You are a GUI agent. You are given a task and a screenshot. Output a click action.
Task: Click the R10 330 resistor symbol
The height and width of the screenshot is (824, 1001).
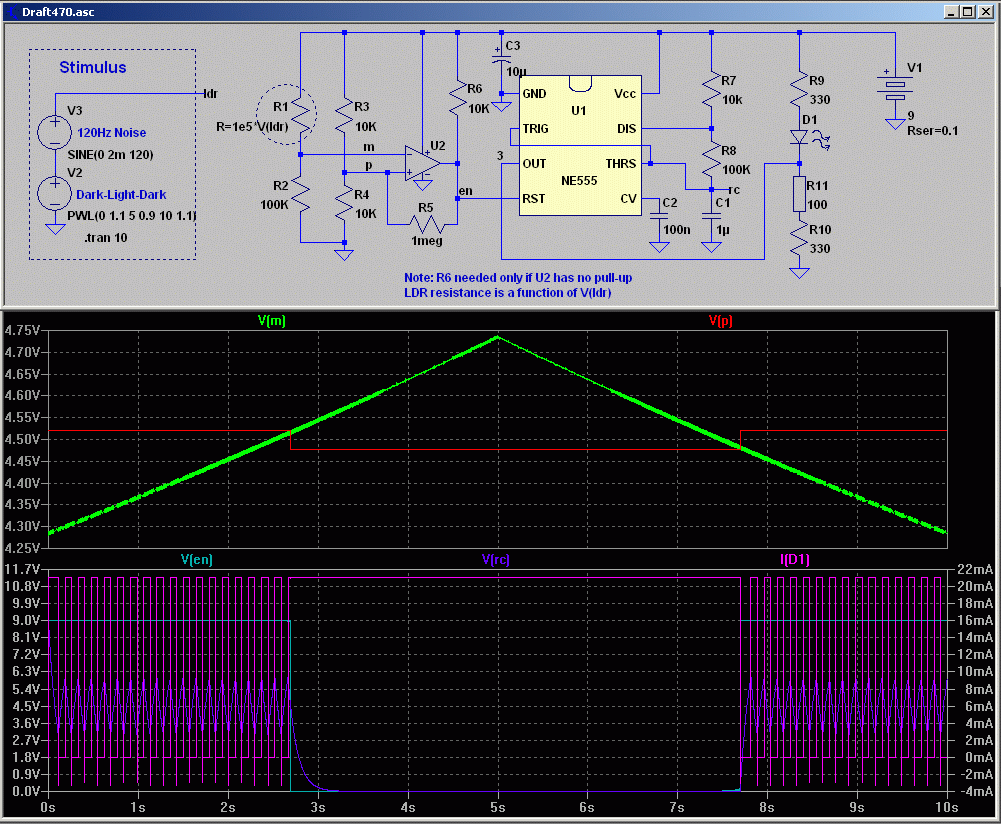[799, 240]
